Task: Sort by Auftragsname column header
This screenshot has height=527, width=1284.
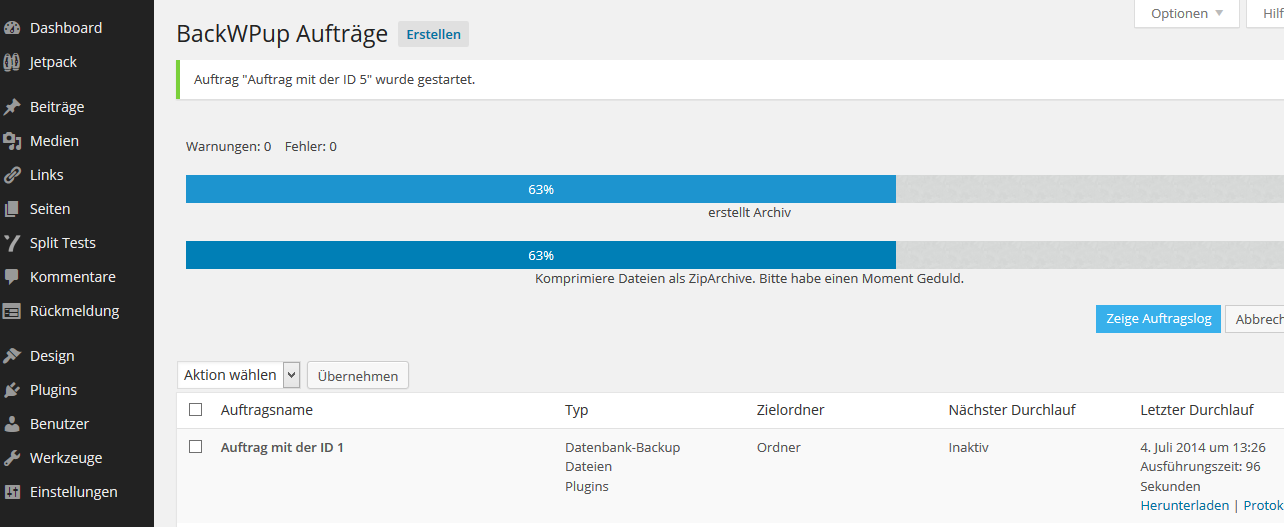Action: (x=266, y=410)
